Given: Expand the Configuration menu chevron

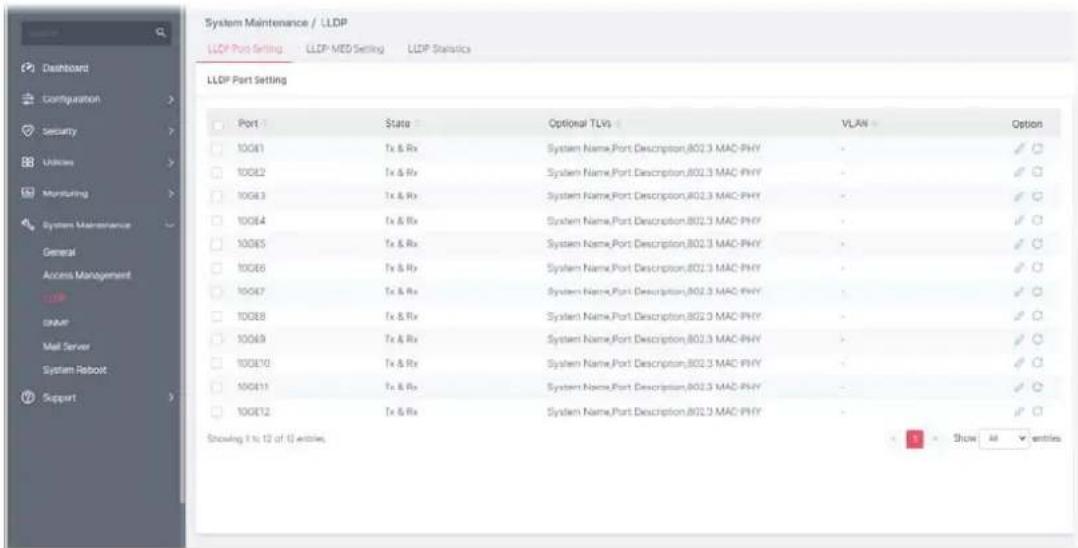Looking at the screenshot, I should [170, 100].
